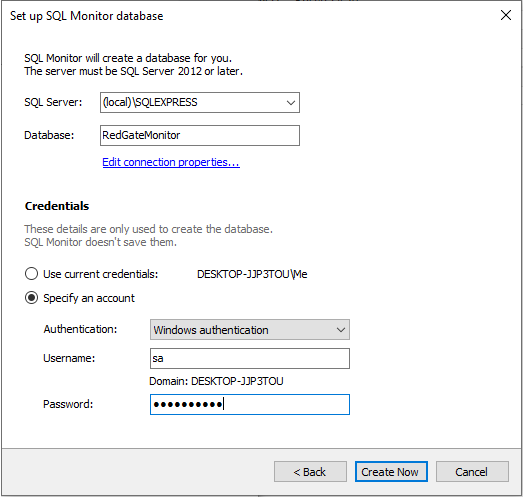Screen dimensions: 523x497
Task: Click the Domain: DESKTOP-JJP3TOU text
Action: (216, 381)
